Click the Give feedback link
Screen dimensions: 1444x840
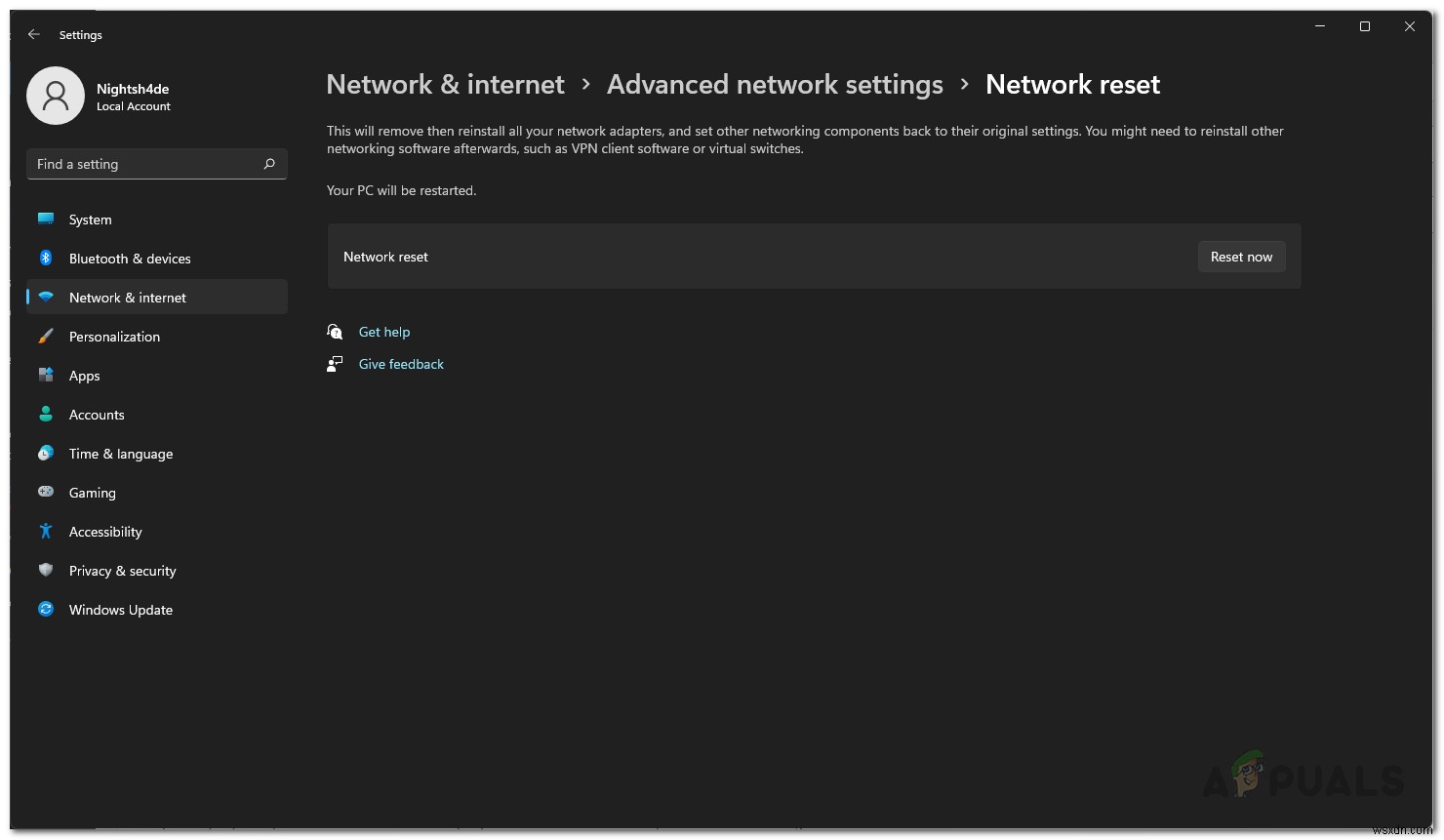401,363
